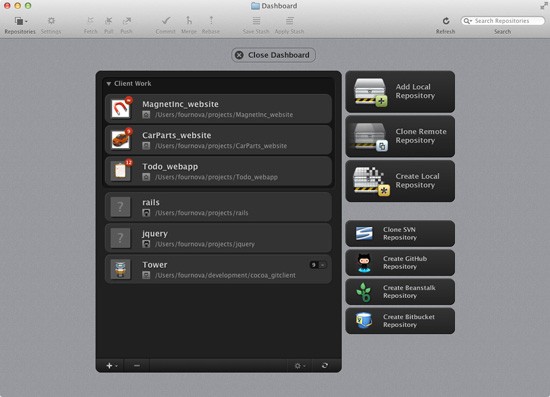The height and width of the screenshot is (397, 550).
Task: Click Clone Remote Repository button
Action: point(400,136)
